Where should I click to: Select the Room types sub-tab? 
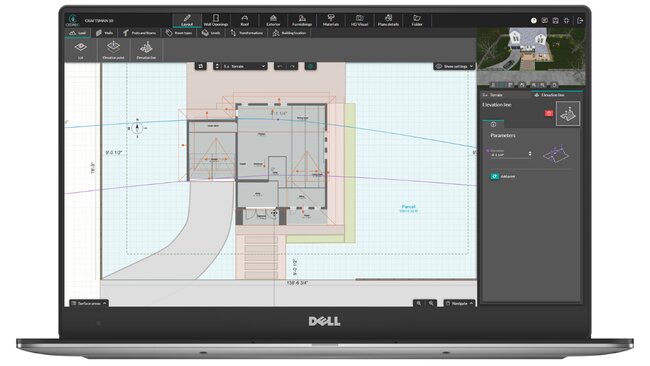[x=179, y=33]
